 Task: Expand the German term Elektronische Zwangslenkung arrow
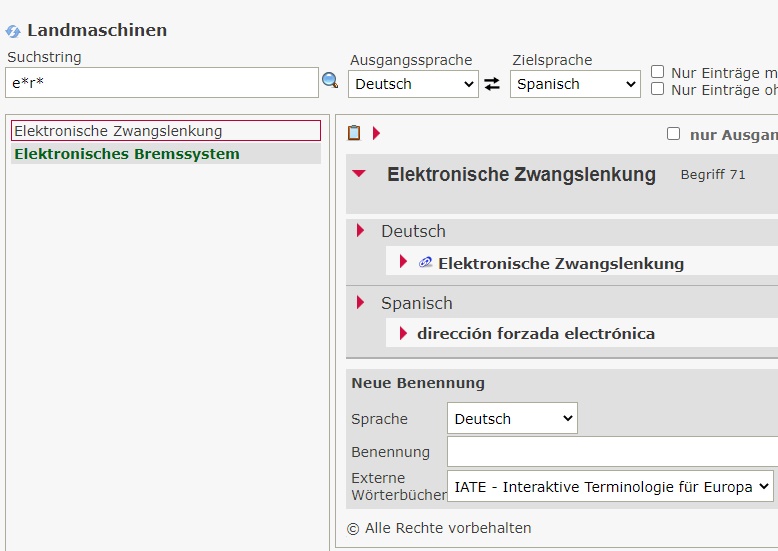404,262
